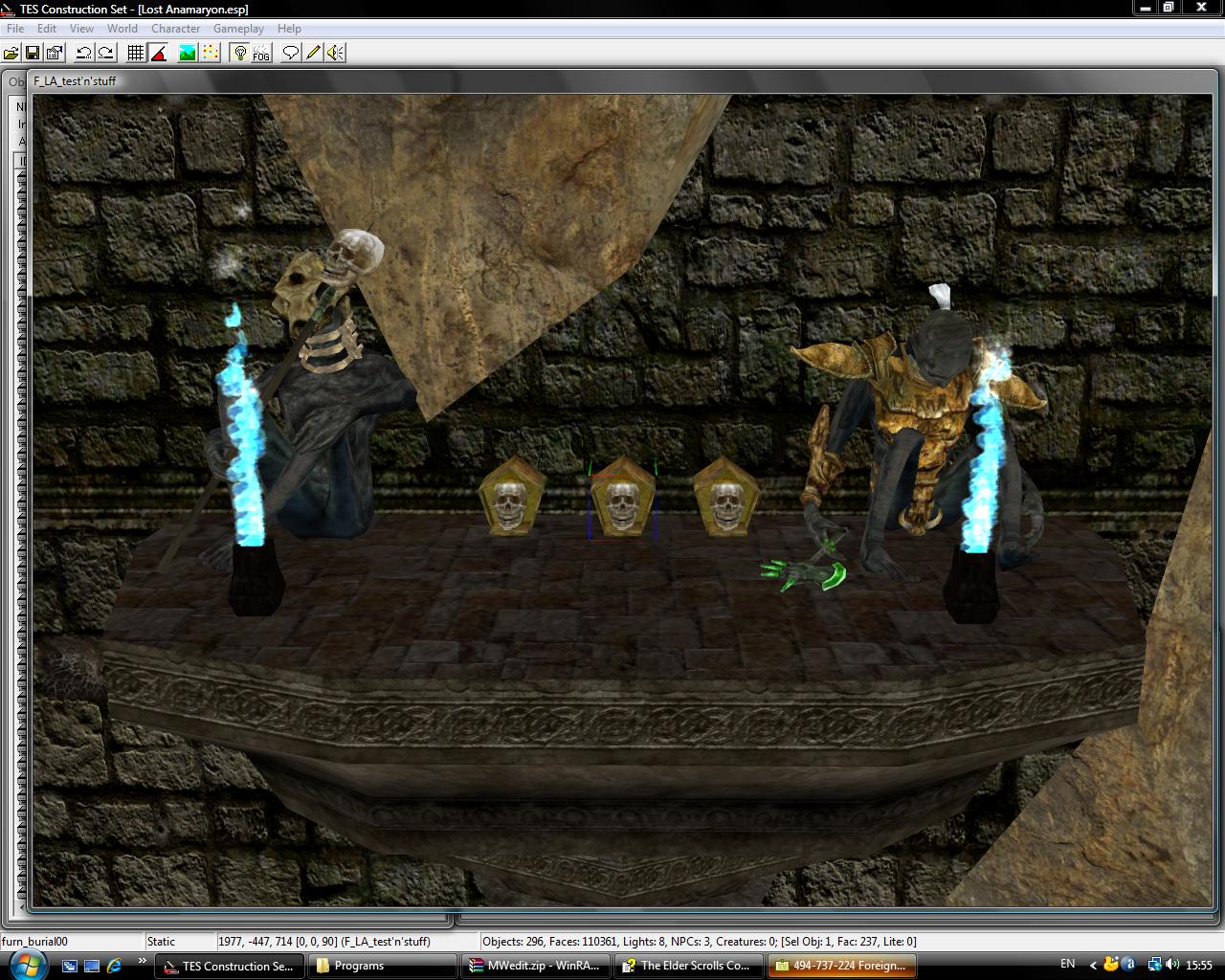Toggle grid snap in the toolbar
The width and height of the screenshot is (1225, 980).
pos(136,54)
